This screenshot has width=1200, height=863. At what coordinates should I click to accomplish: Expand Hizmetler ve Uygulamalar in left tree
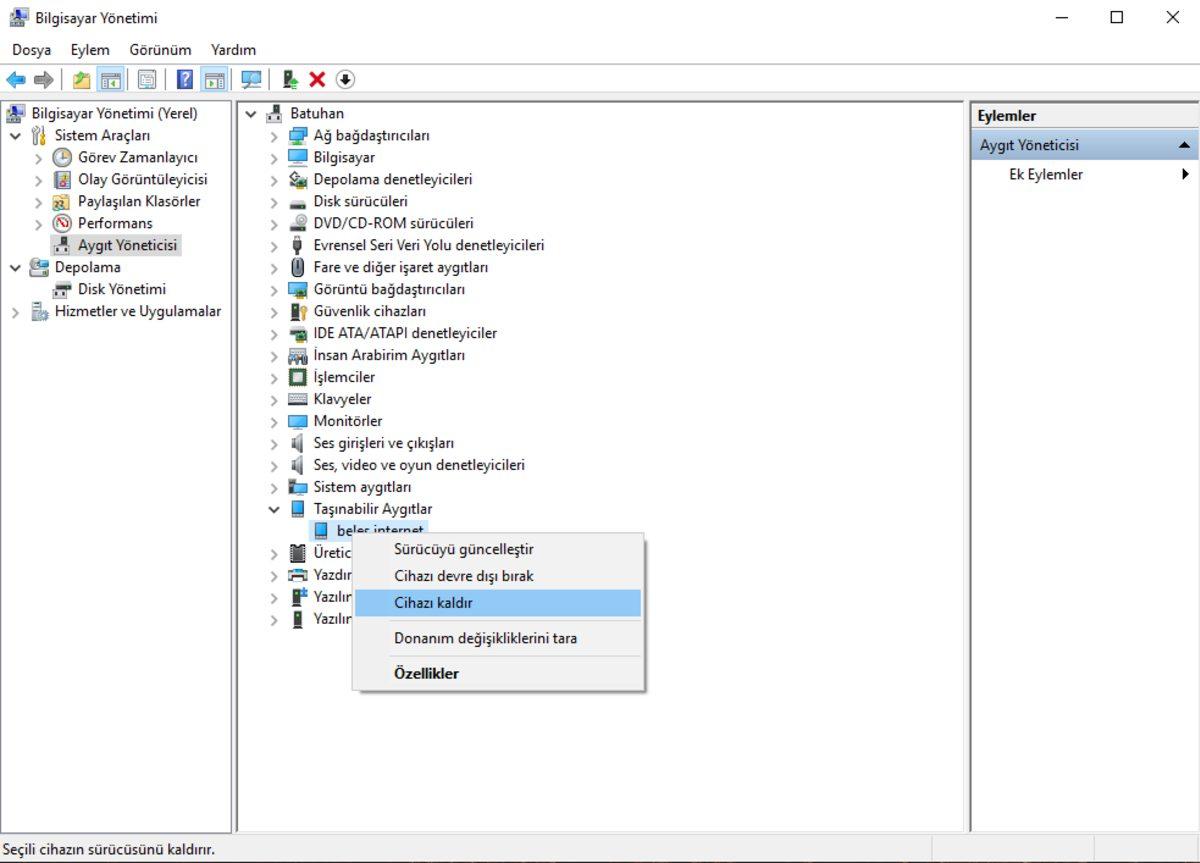click(x=15, y=312)
